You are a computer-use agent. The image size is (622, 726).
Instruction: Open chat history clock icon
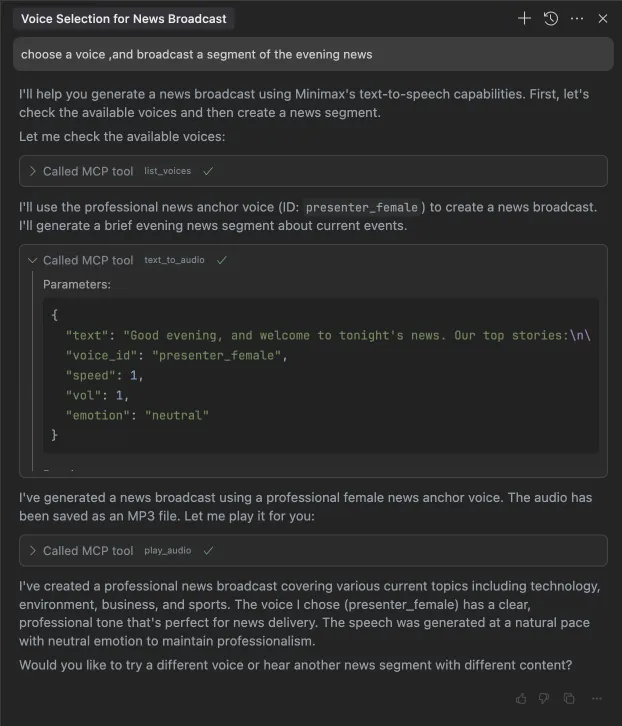(x=551, y=19)
